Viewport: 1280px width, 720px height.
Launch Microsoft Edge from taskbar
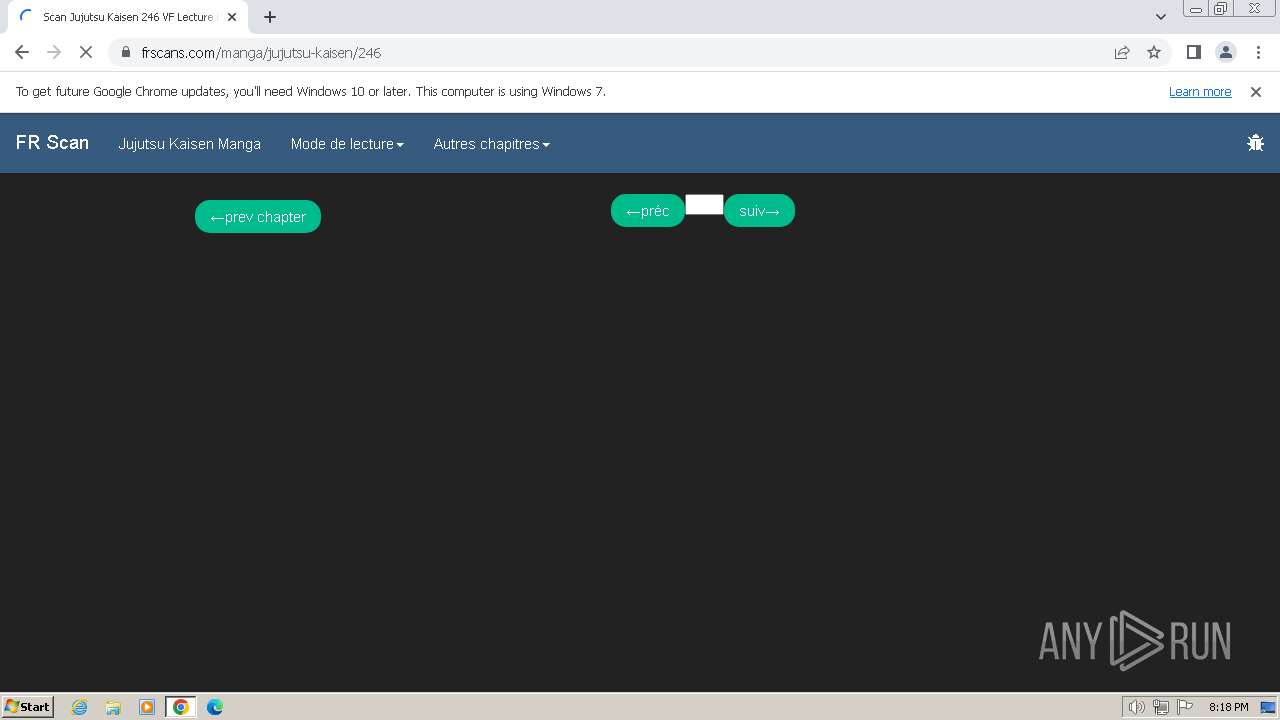point(215,707)
